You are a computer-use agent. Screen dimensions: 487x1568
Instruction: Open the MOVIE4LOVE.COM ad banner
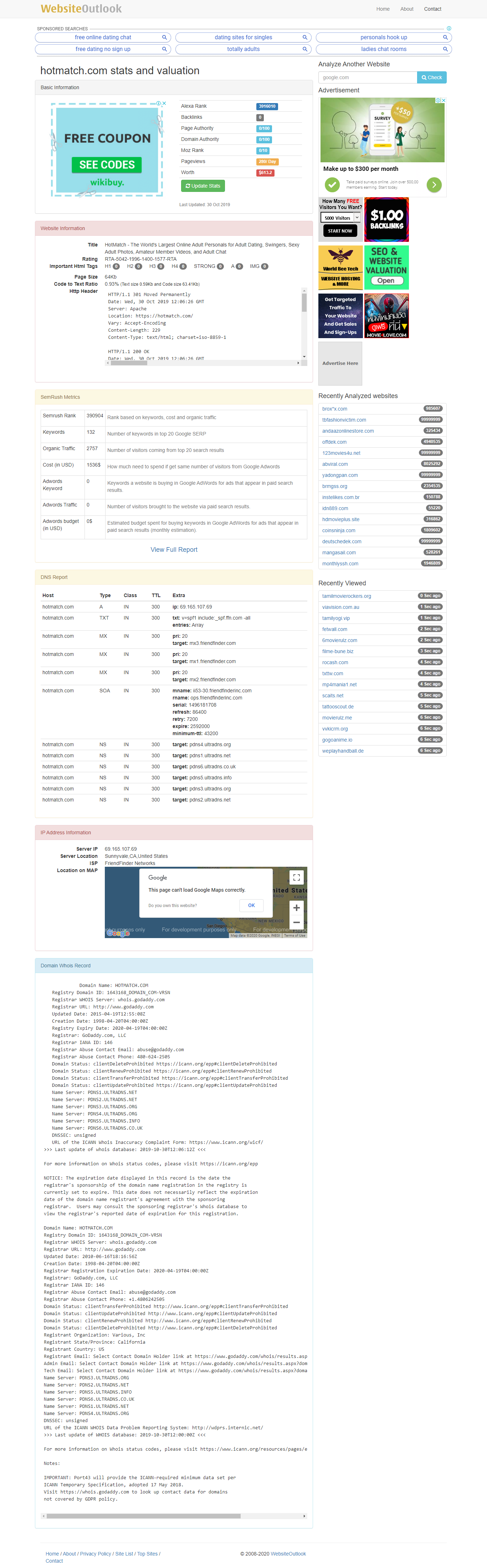coord(386,315)
